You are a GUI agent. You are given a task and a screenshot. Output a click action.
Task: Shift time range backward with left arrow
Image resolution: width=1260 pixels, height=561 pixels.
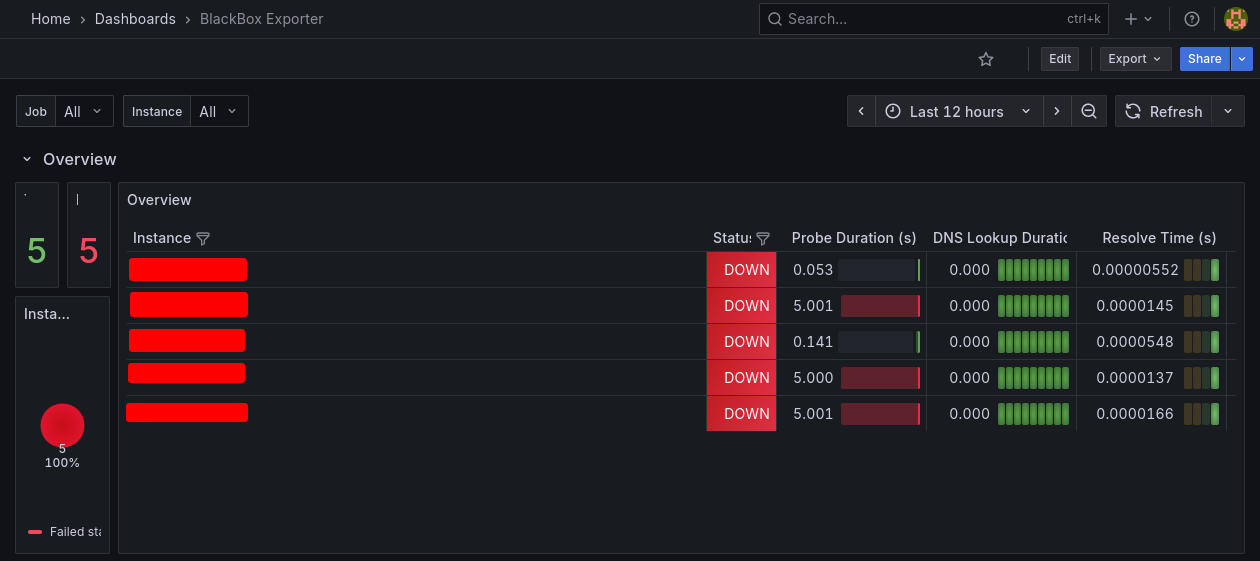click(x=861, y=112)
